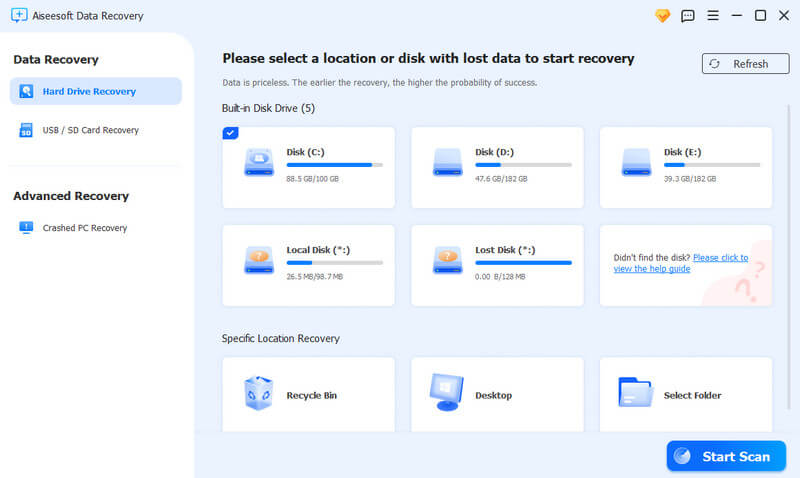Screen dimensions: 800x478
Task: Select the Recycle Bin location card
Action: coord(308,394)
